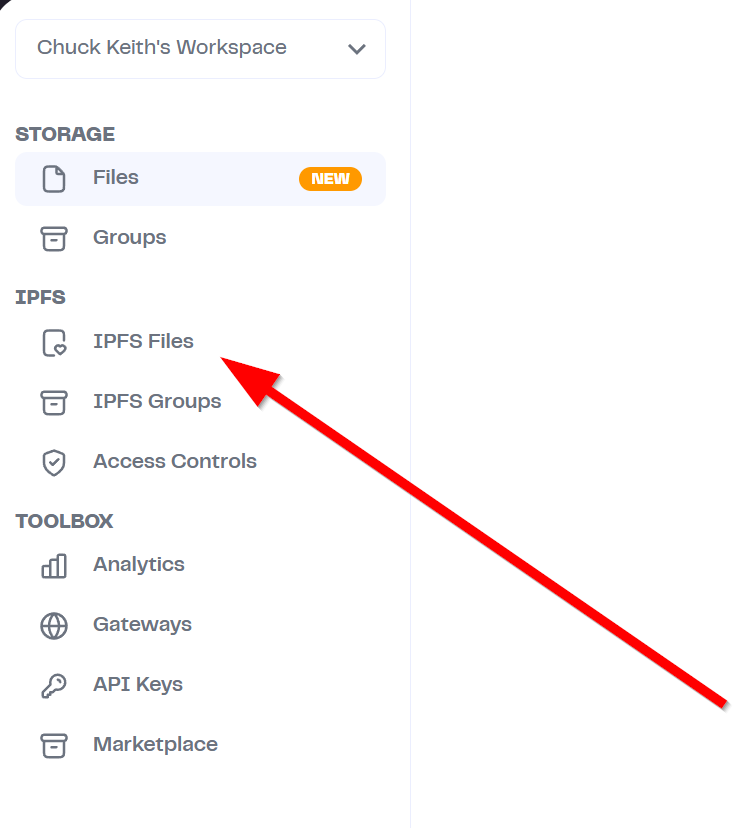The width and height of the screenshot is (748, 828).
Task: Click the Access Controls shield icon
Action: (54, 463)
